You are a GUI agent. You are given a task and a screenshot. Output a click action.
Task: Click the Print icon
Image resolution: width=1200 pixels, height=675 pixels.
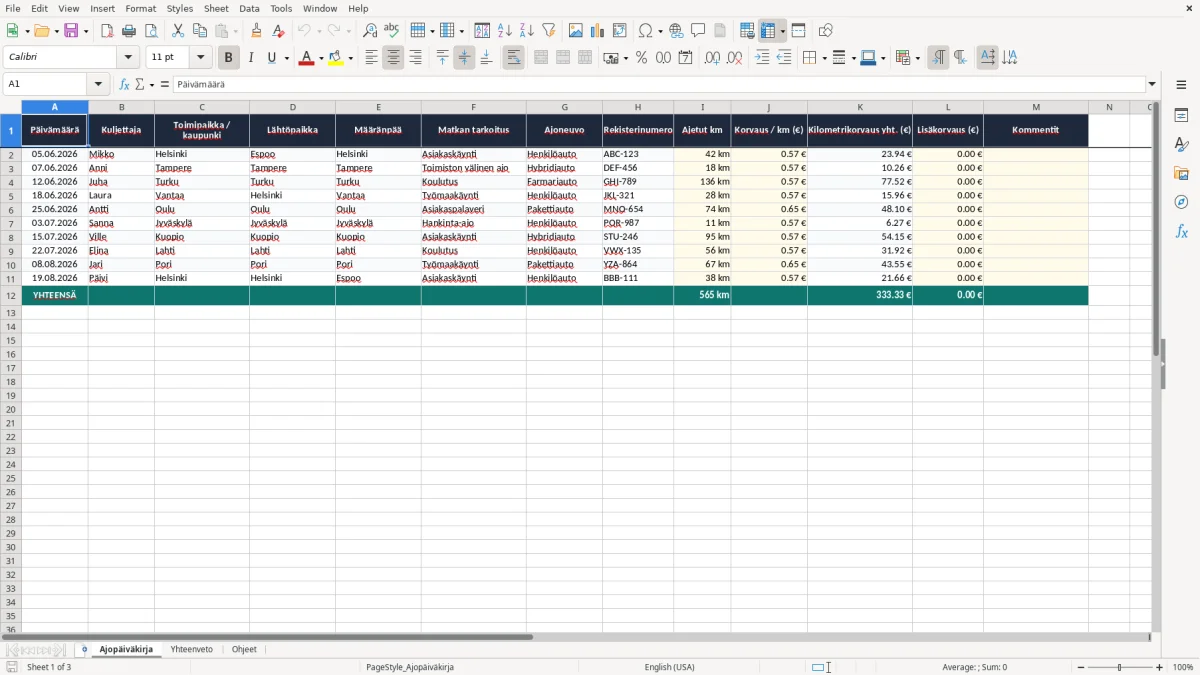129,31
